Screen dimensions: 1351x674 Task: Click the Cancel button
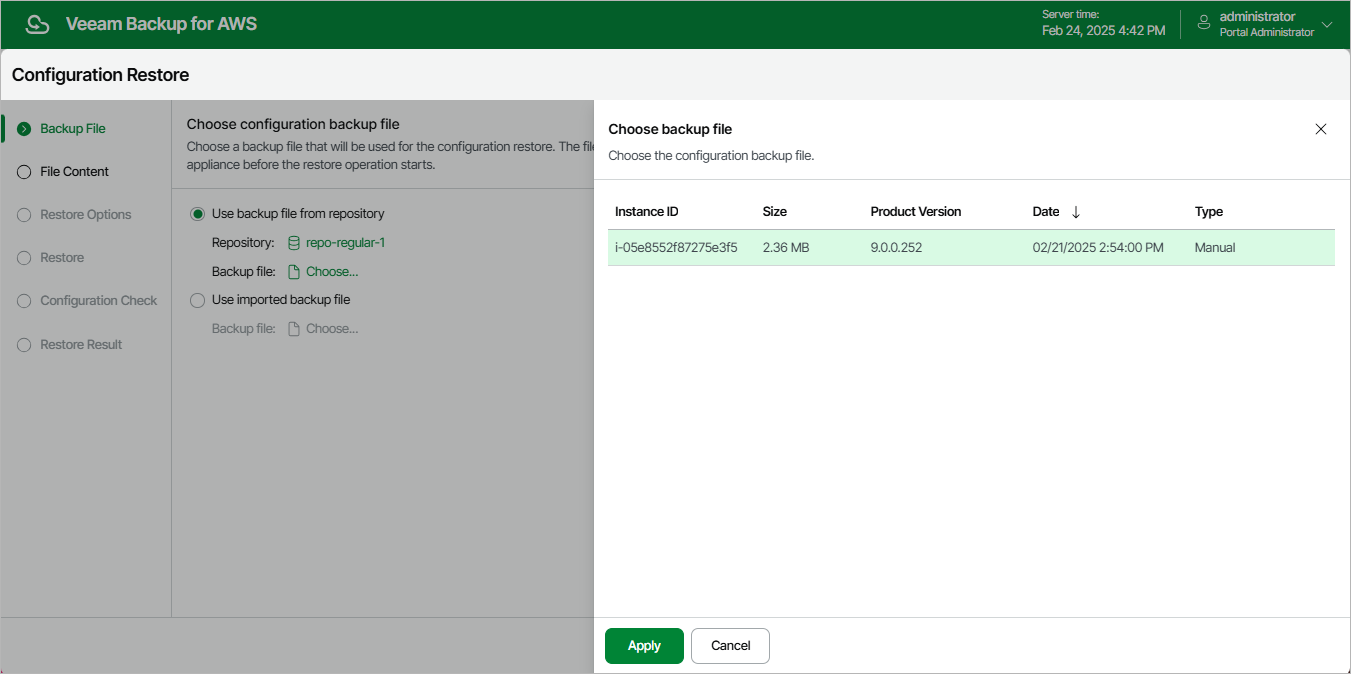[730, 646]
